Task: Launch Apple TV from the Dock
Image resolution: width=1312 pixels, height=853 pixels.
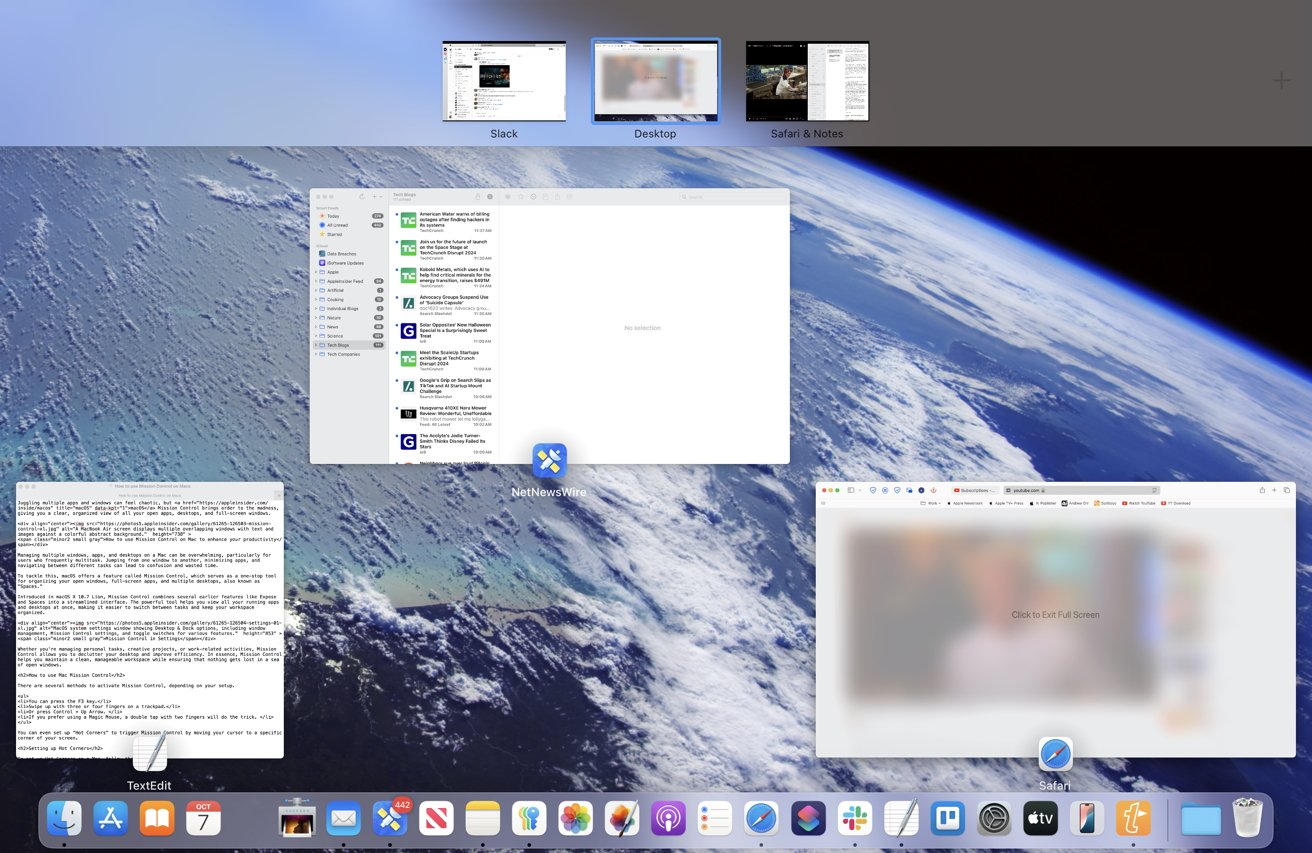Action: (1040, 819)
